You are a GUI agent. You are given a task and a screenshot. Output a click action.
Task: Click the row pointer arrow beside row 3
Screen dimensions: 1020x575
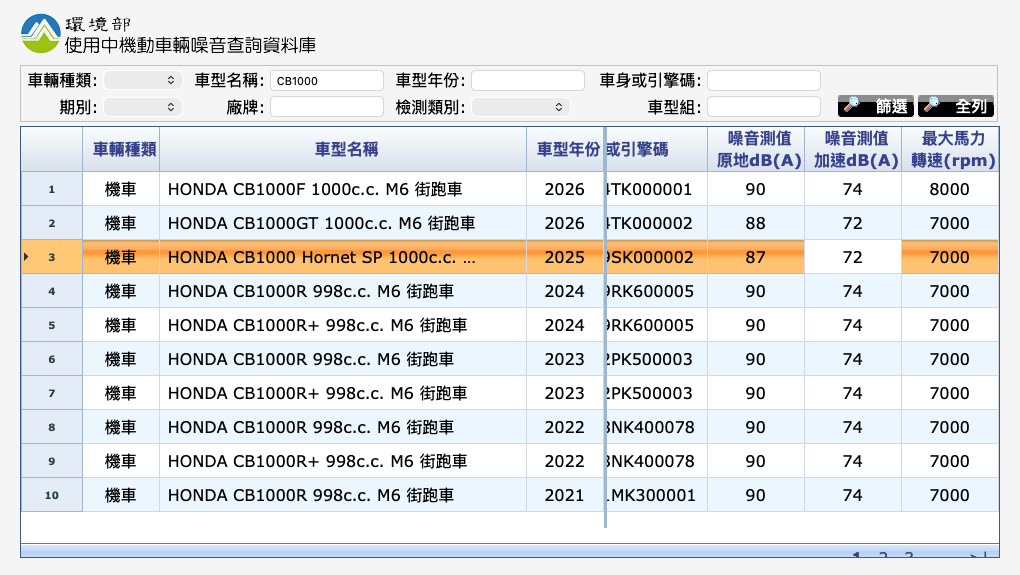(26, 257)
